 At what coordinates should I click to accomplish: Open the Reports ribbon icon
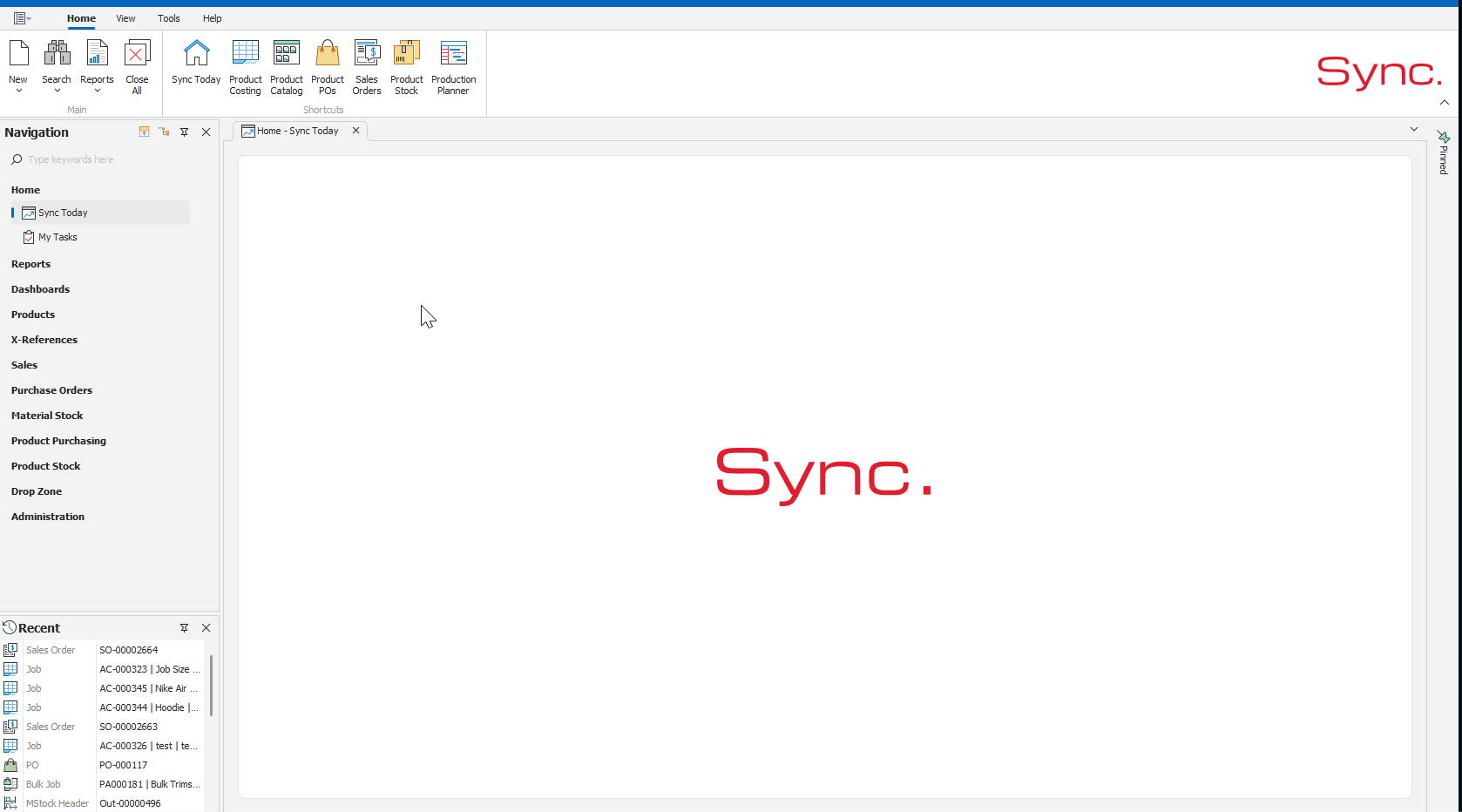(x=97, y=53)
